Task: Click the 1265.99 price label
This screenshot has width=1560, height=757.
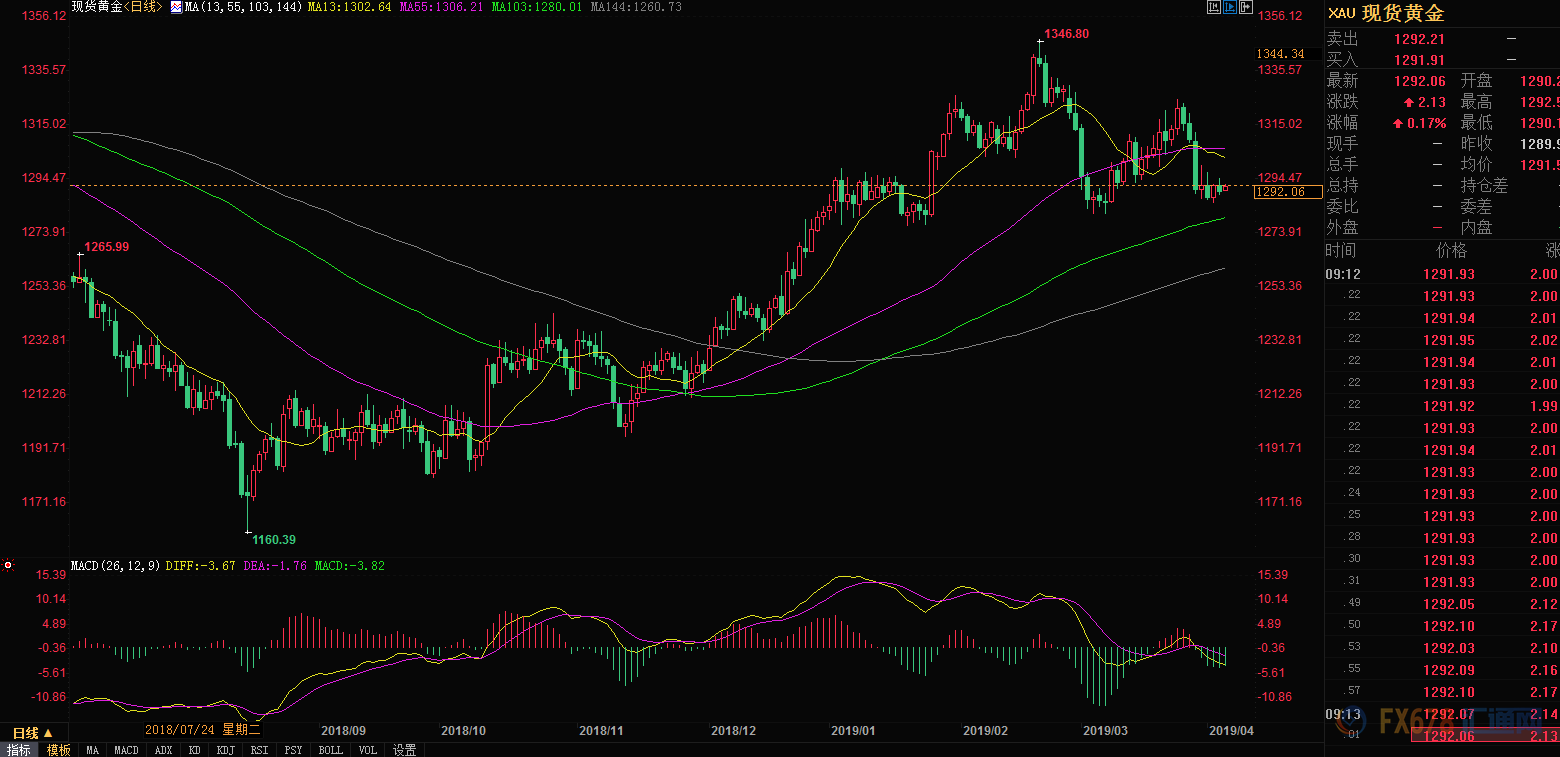Action: coord(107,246)
